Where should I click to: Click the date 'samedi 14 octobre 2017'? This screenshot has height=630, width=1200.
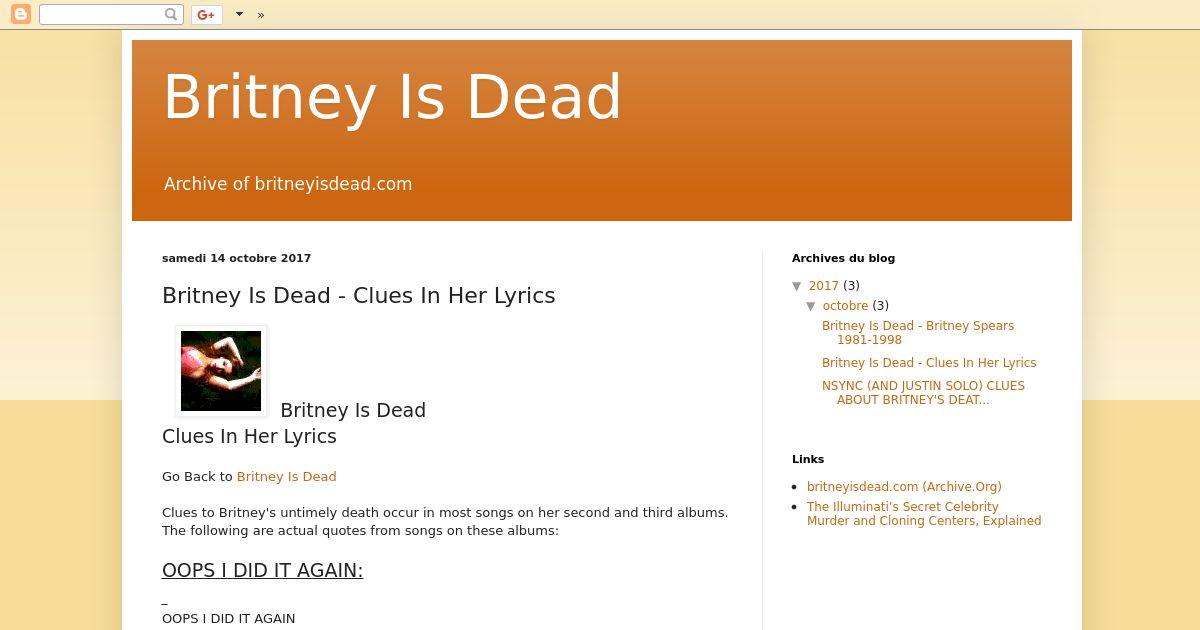click(236, 258)
